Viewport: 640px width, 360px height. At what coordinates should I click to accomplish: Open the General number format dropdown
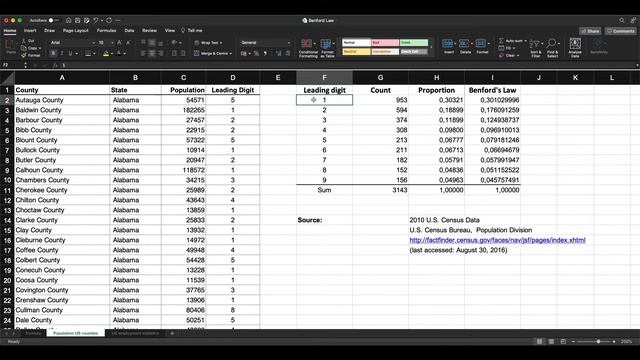[265, 42]
